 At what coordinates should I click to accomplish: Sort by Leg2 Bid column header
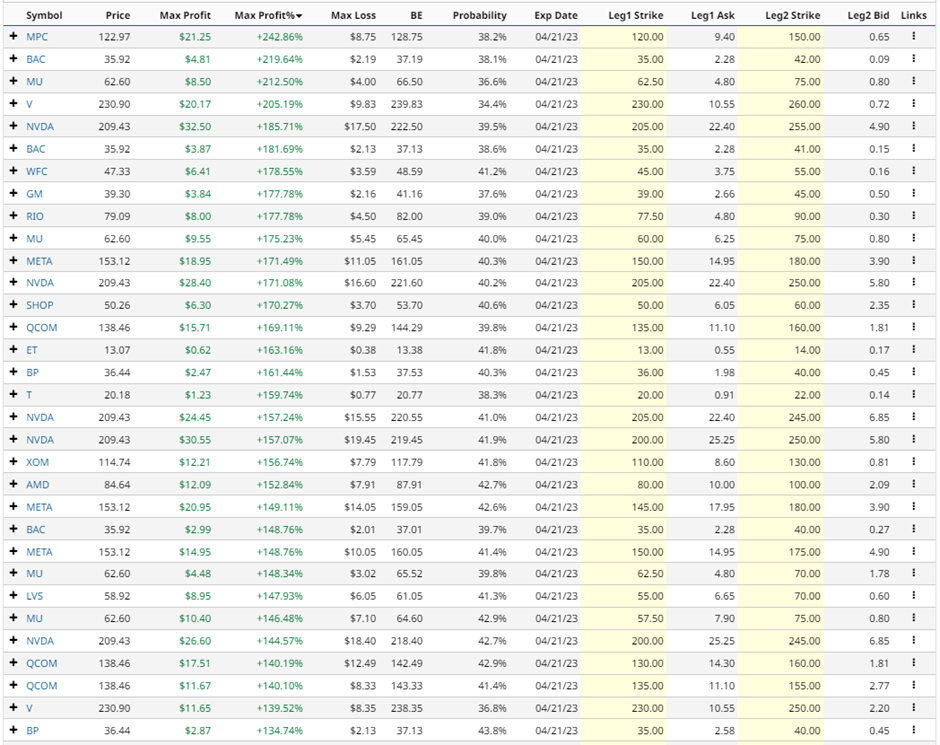tap(868, 16)
